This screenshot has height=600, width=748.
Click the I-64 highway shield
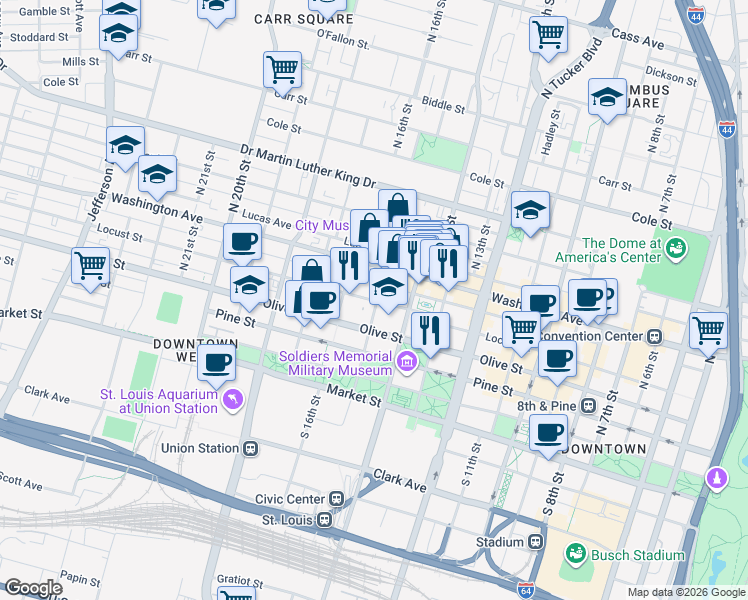pyautogui.click(x=526, y=591)
